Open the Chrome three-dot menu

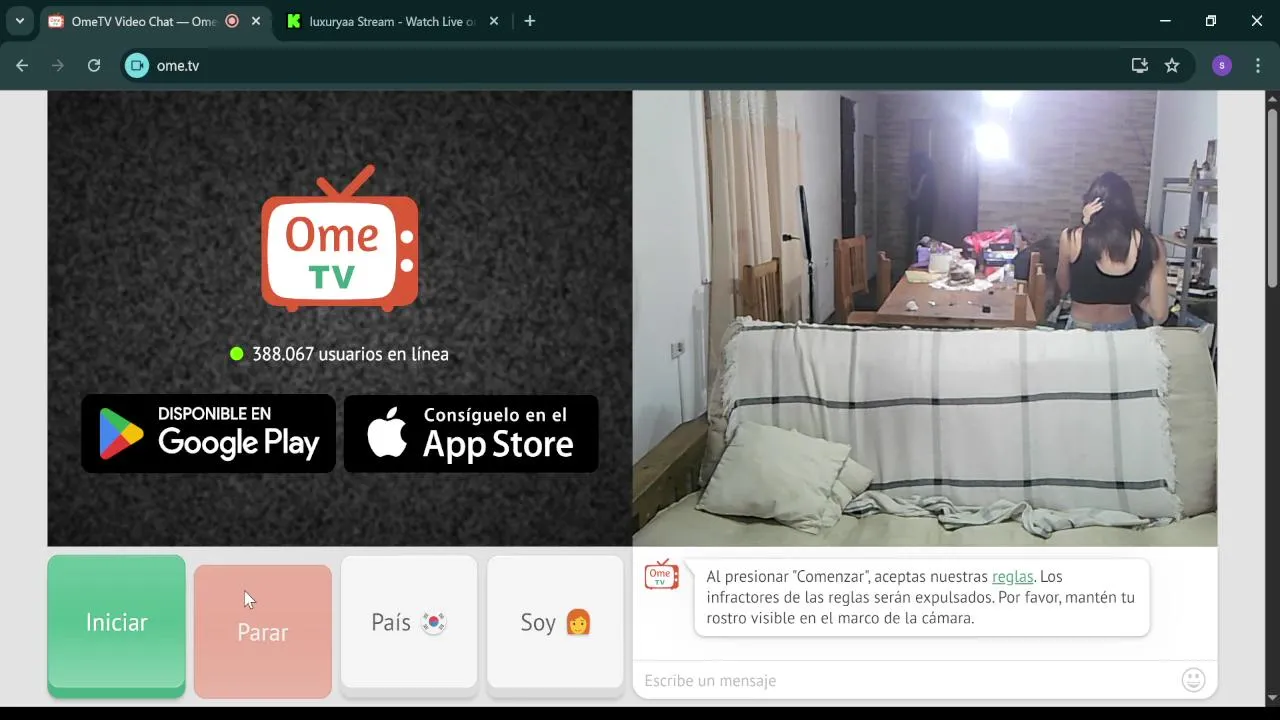(x=1257, y=65)
